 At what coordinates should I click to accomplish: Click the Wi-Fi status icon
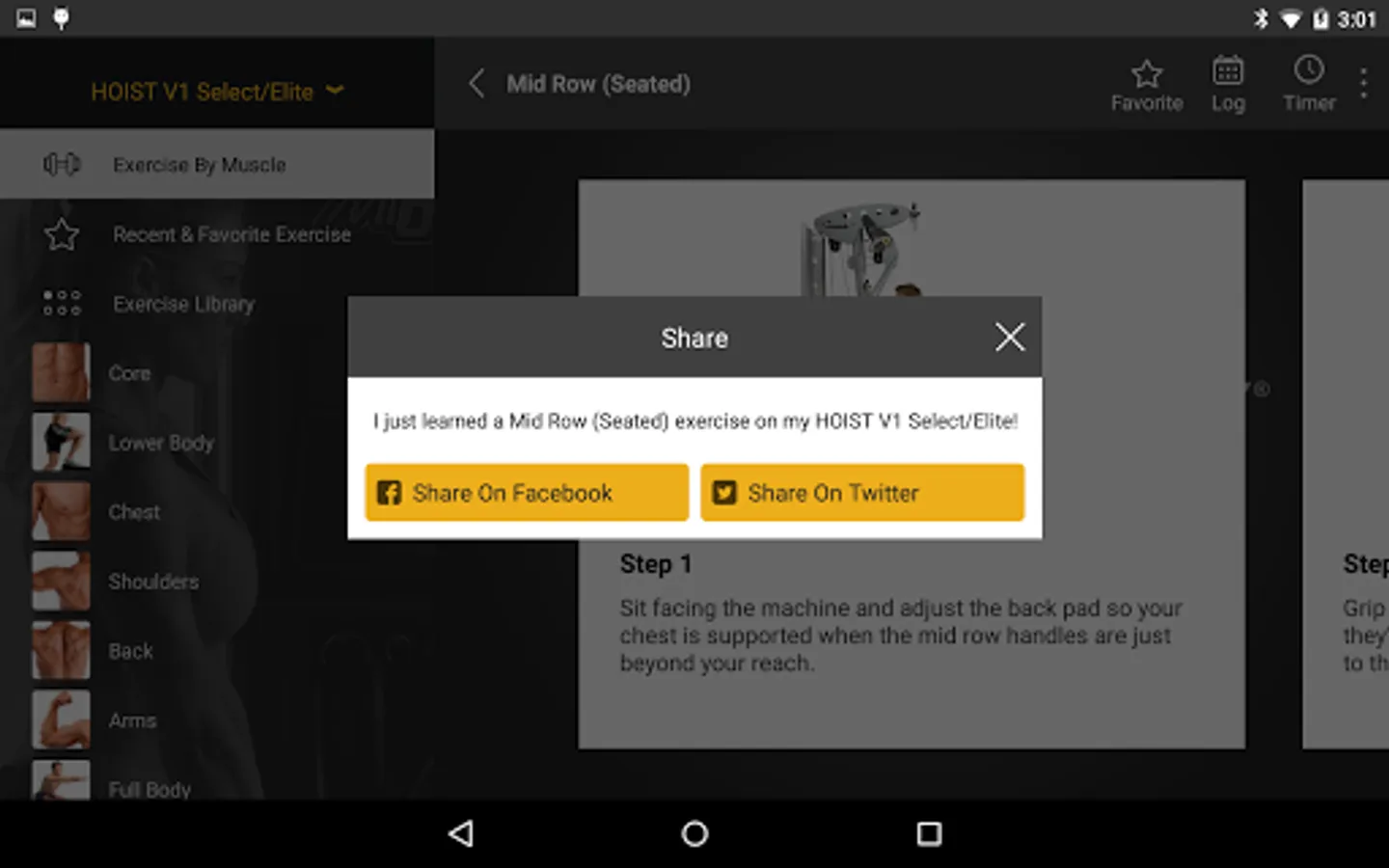(x=1290, y=19)
